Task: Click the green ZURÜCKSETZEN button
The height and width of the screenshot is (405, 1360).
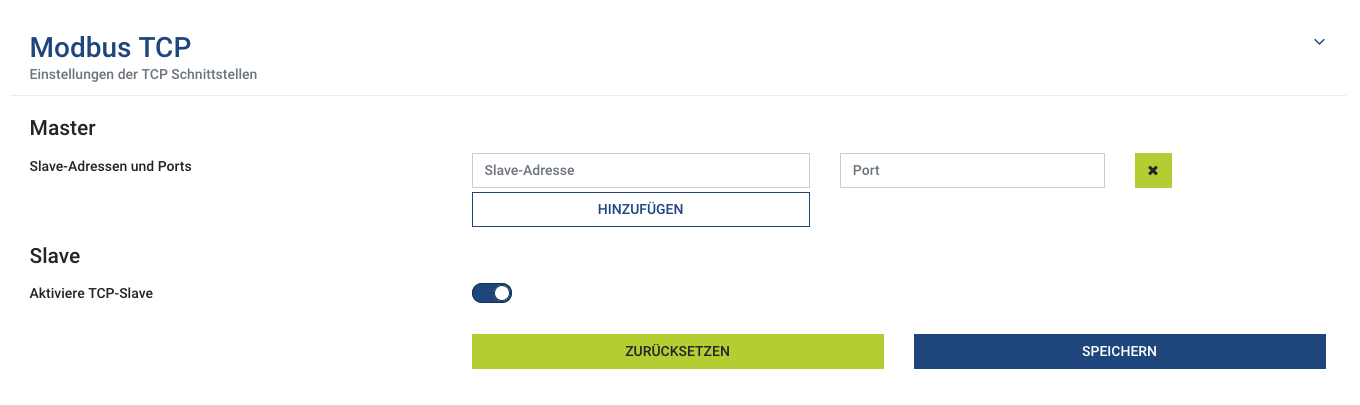Action: click(x=677, y=351)
